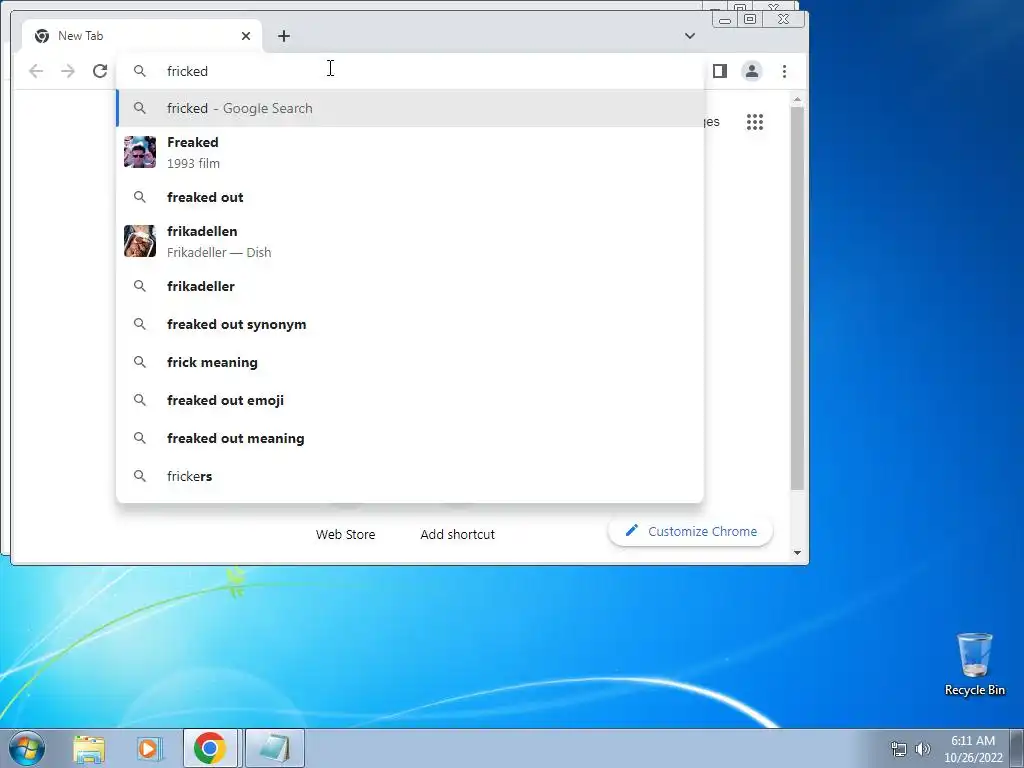Open the Chrome profile avatar menu
The height and width of the screenshot is (768, 1024).
752,71
